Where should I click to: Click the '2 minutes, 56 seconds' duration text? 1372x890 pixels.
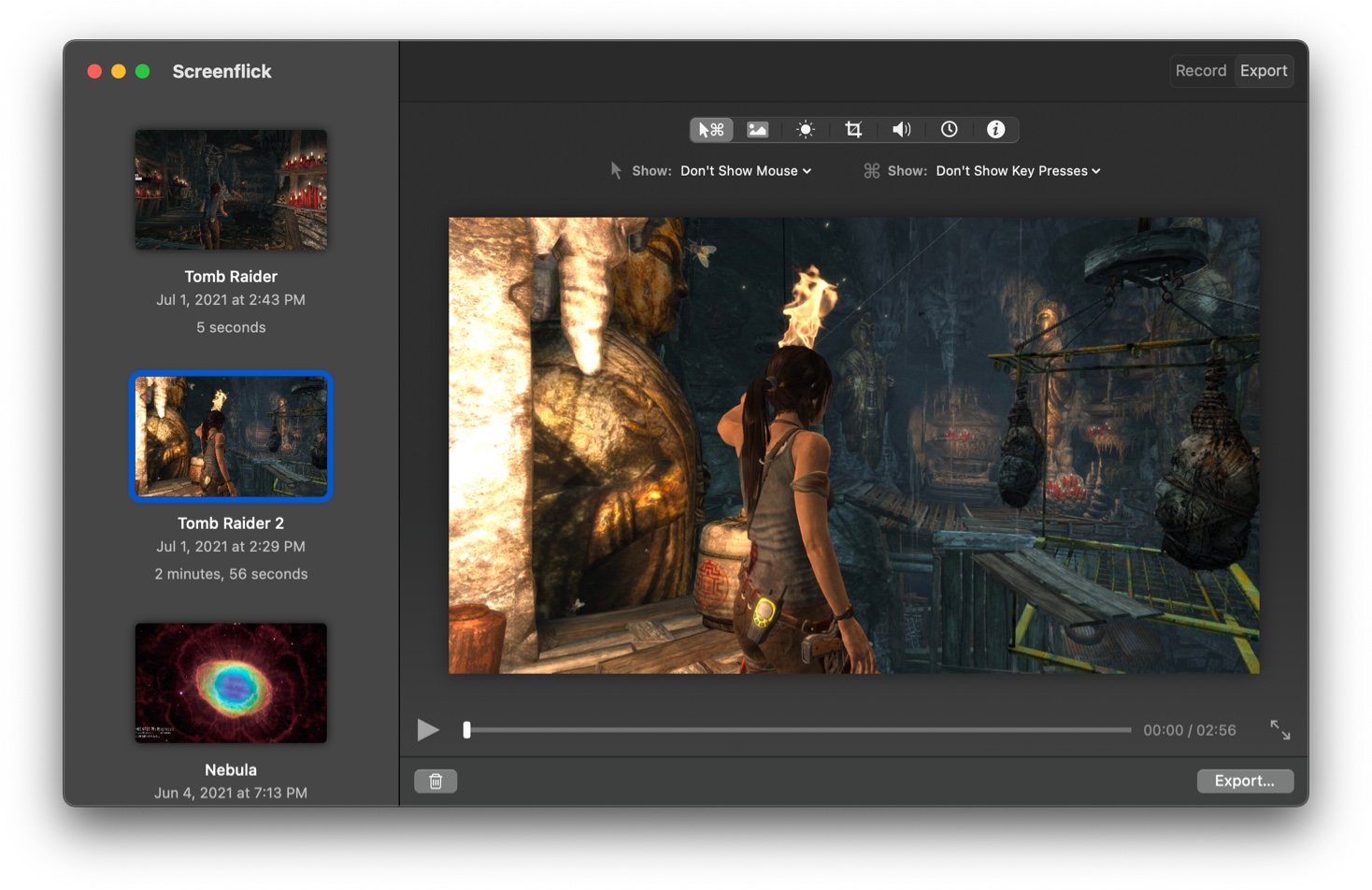coord(231,574)
